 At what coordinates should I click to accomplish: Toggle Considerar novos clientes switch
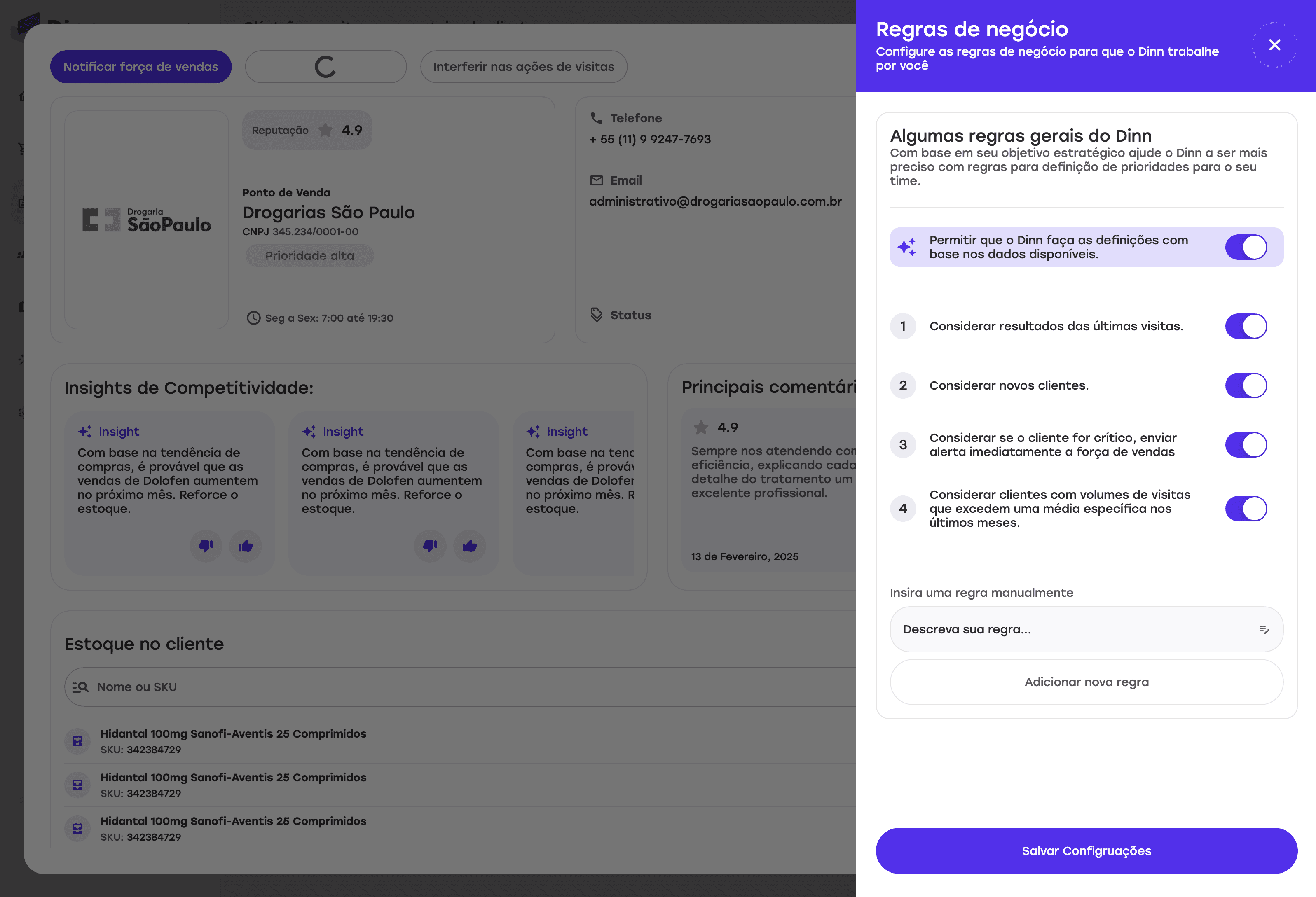pyautogui.click(x=1246, y=385)
